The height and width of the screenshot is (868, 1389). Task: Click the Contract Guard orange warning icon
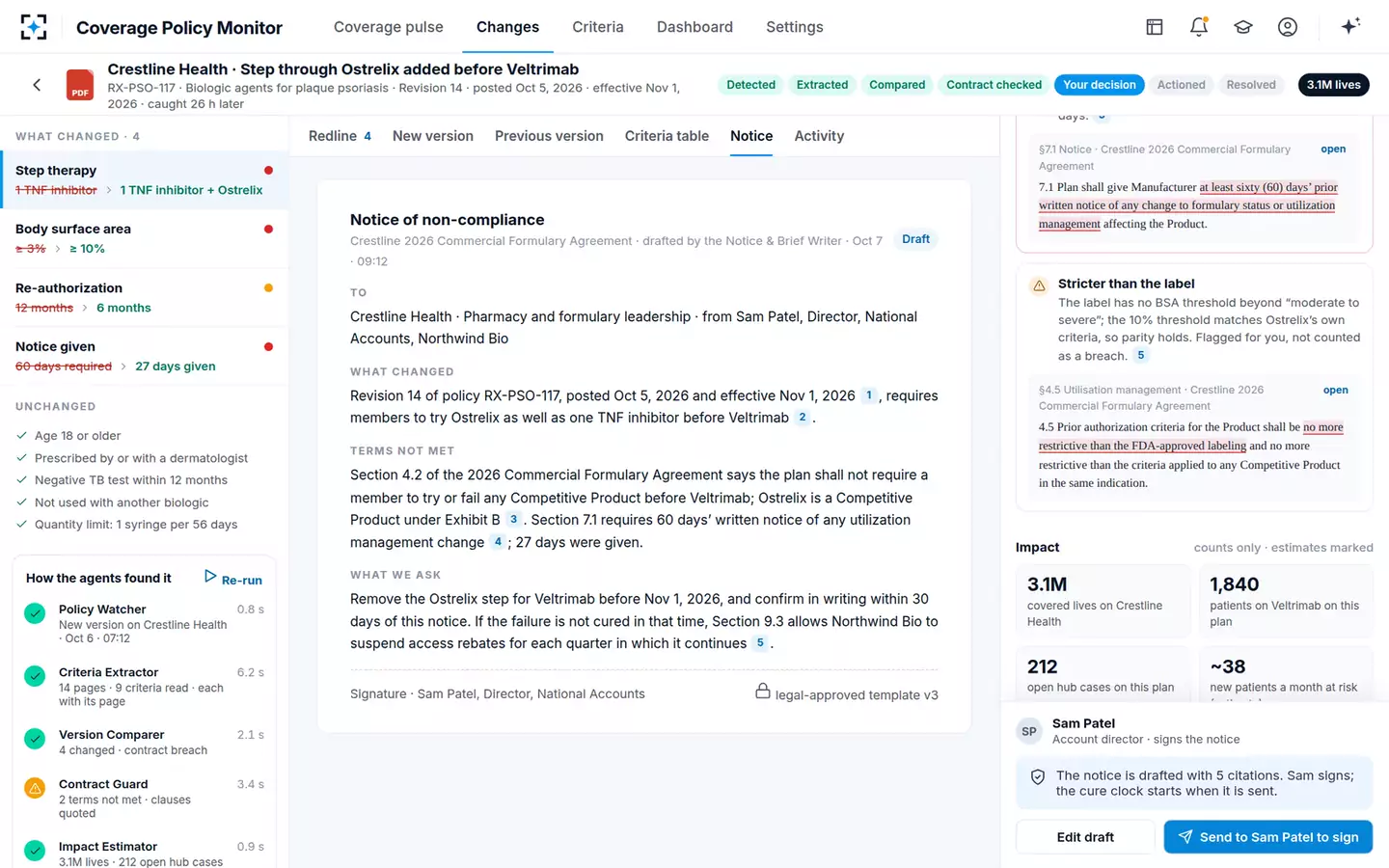(x=35, y=788)
